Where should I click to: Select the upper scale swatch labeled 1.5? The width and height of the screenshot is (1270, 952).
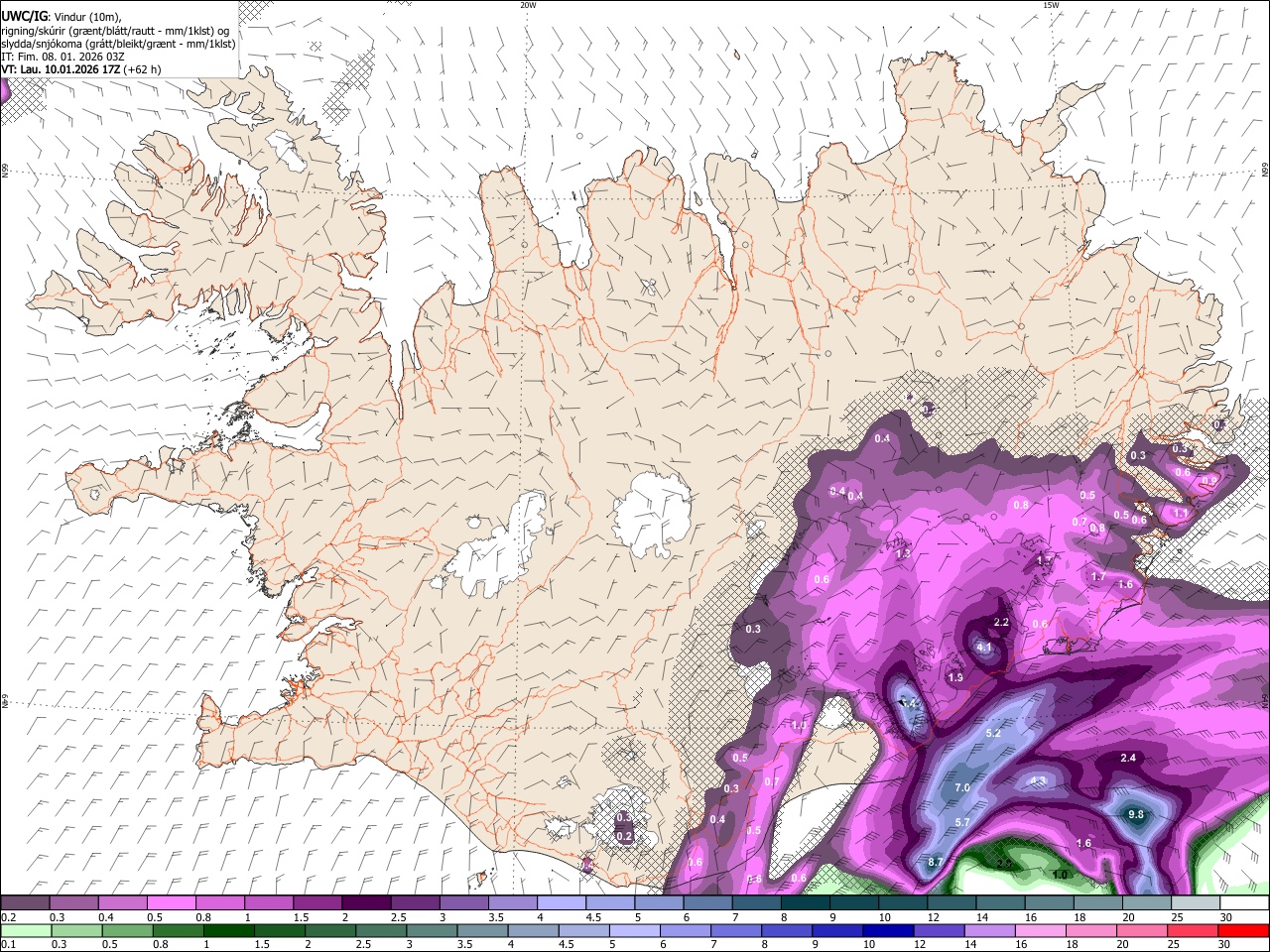(x=317, y=902)
